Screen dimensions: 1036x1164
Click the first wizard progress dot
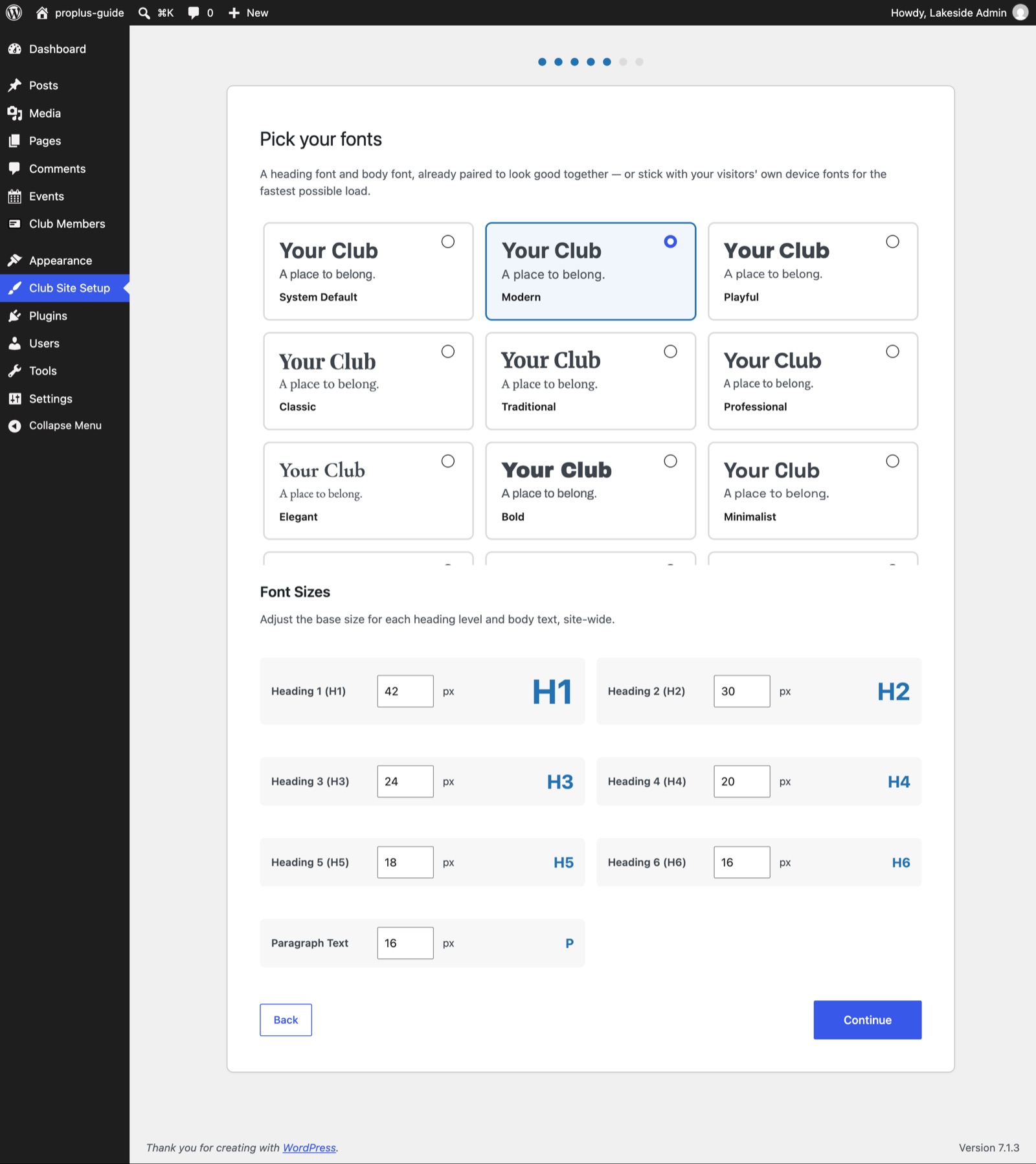(542, 62)
